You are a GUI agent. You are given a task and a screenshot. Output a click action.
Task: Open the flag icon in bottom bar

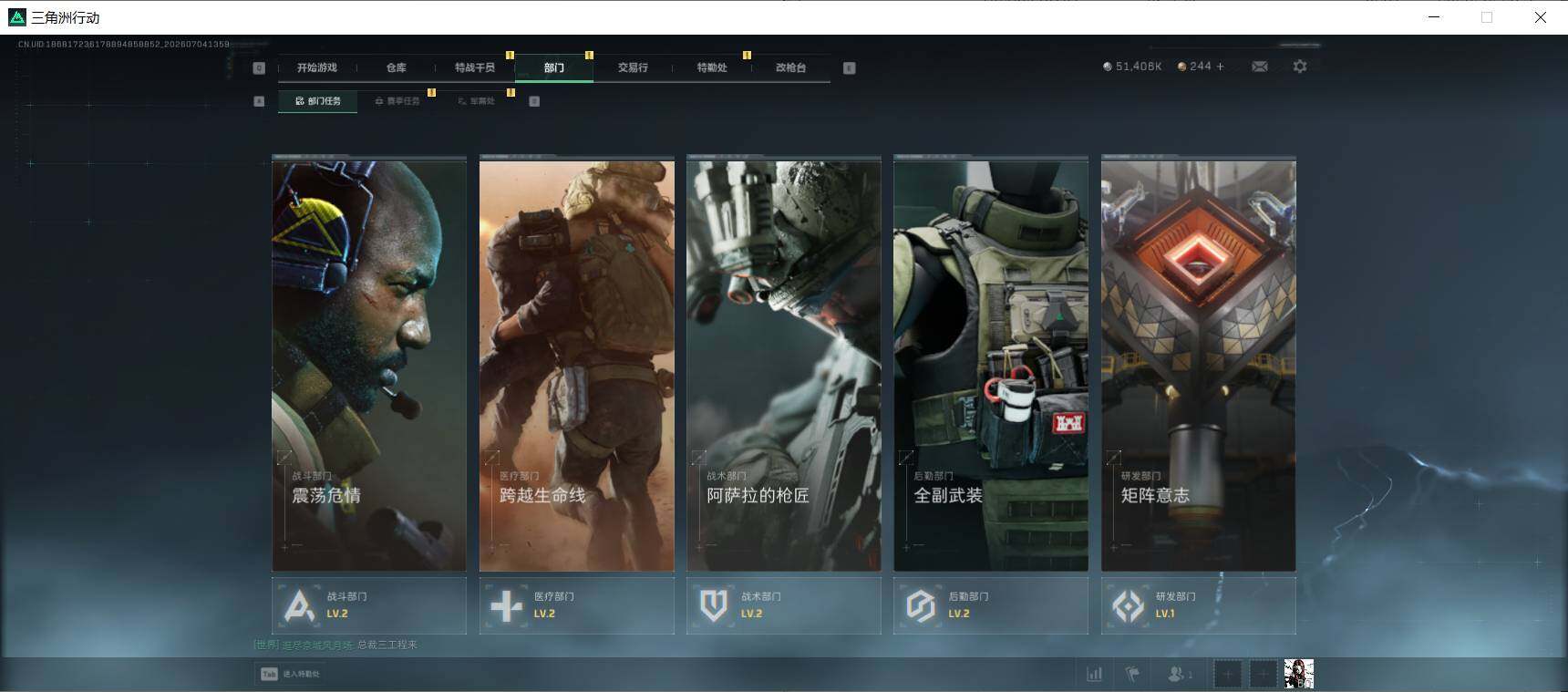coord(1133,674)
